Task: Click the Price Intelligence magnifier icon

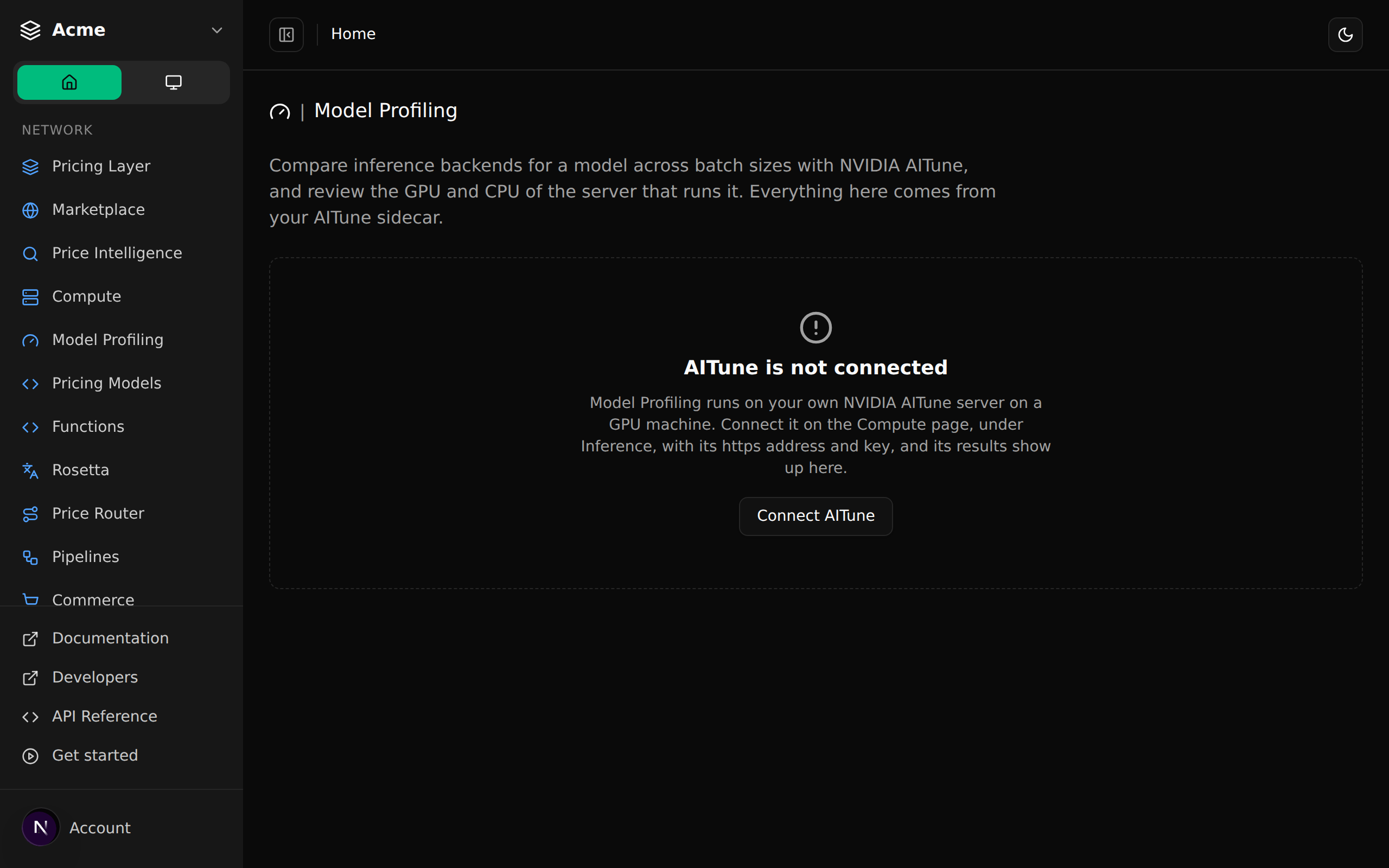Action: (30, 254)
